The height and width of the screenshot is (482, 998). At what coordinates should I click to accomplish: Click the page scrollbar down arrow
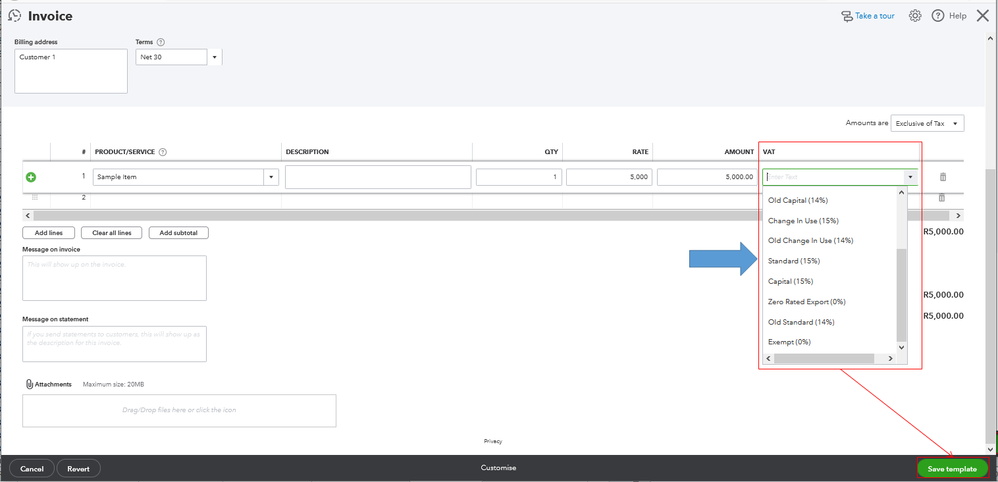(x=992, y=450)
